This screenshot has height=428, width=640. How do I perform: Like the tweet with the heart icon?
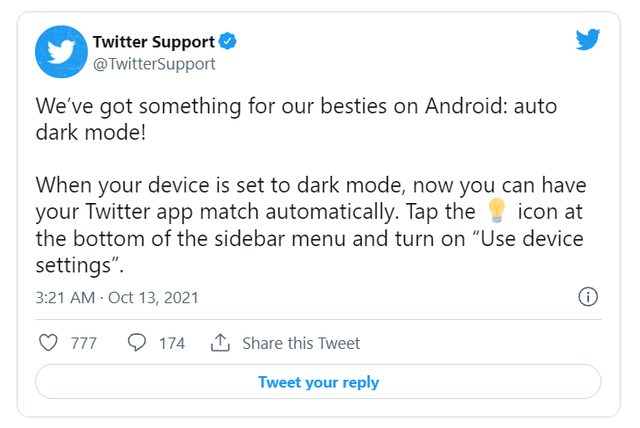click(48, 343)
